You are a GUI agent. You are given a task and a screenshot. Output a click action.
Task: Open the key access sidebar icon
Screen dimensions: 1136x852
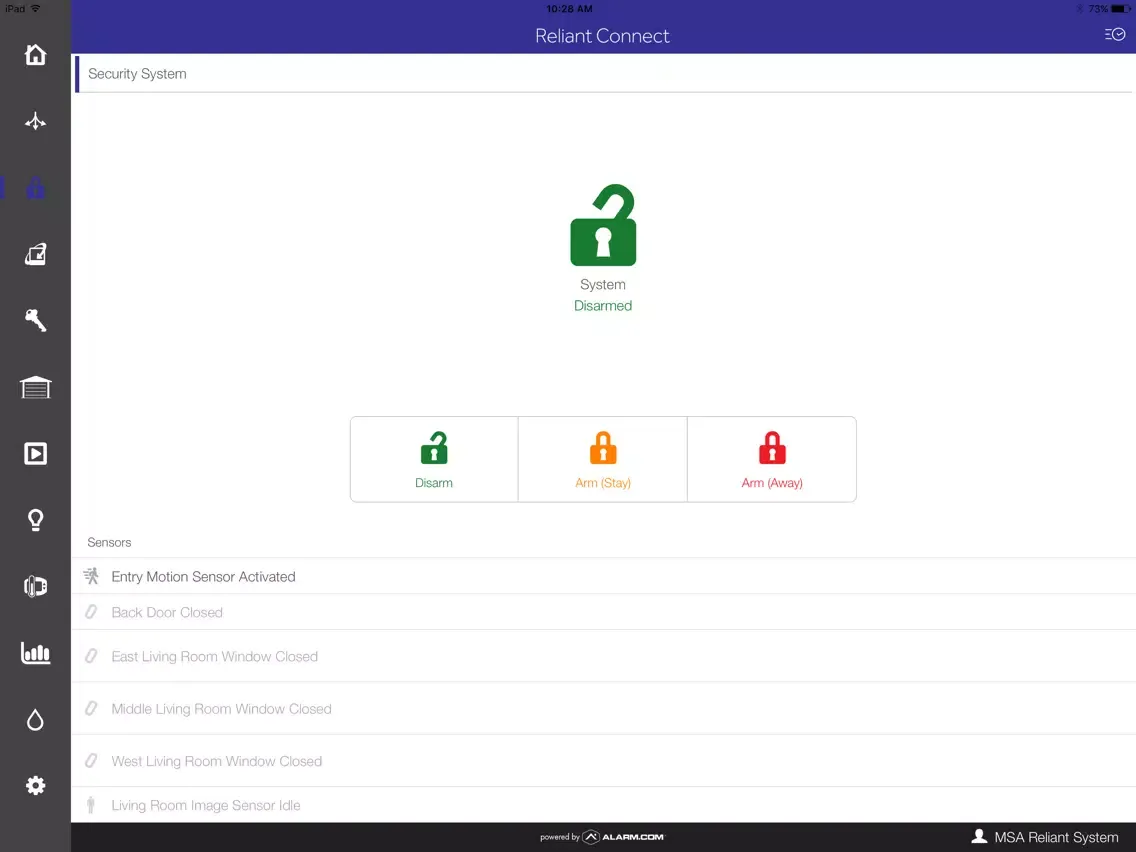(35, 320)
